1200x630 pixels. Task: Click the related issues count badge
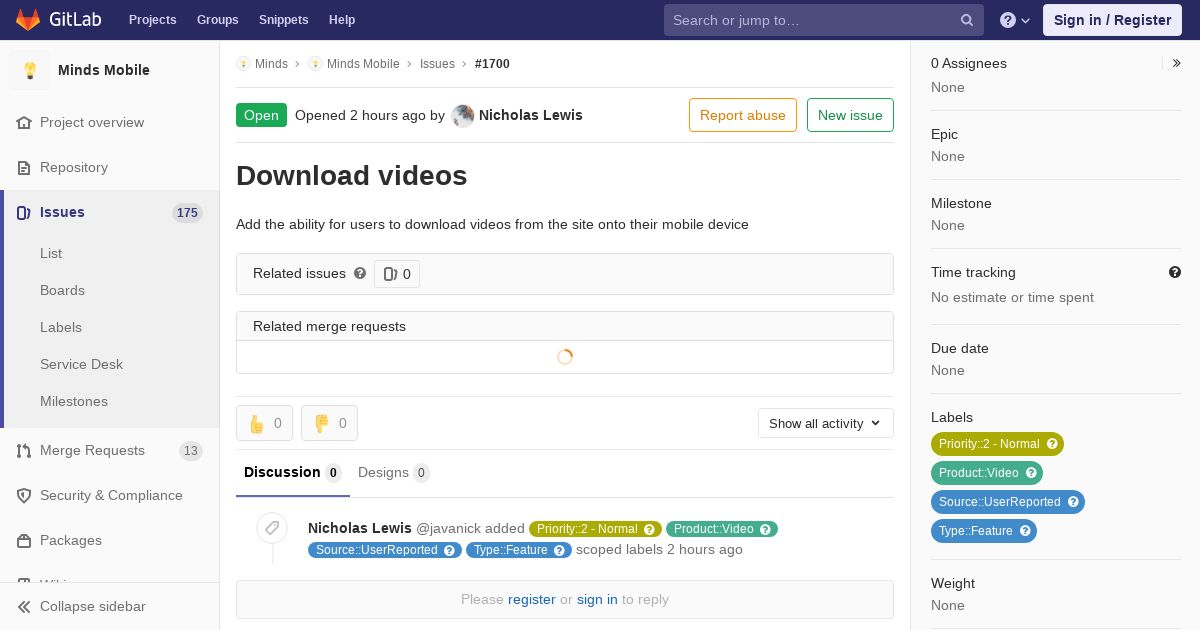(x=397, y=274)
